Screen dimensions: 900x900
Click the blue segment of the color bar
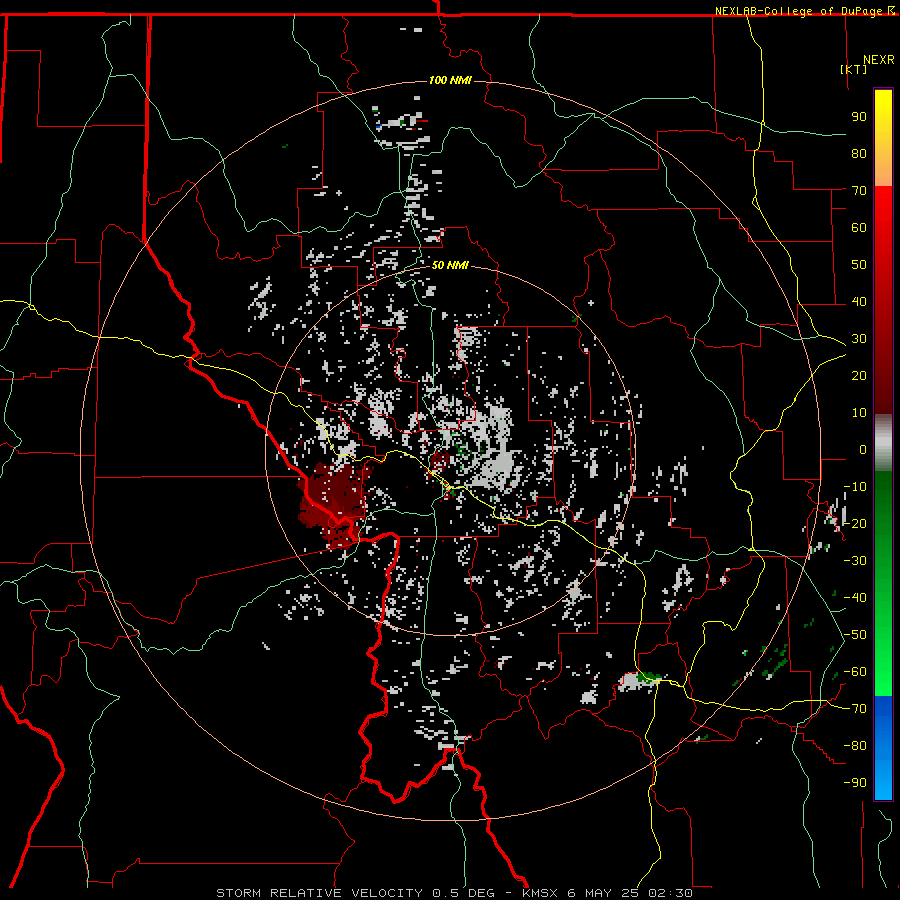point(883,747)
